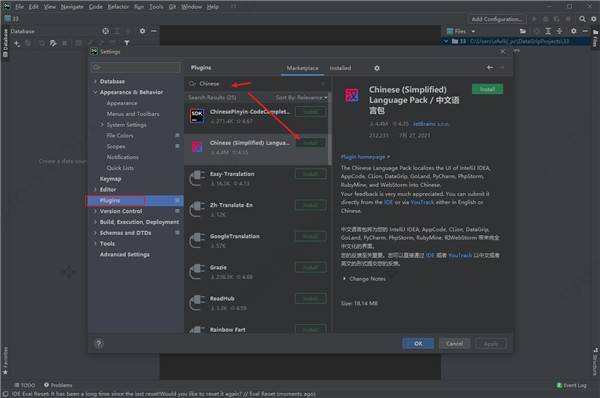The width and height of the screenshot is (600, 398).
Task: Click the plugin list vertical scrollbar
Action: pos(329,129)
